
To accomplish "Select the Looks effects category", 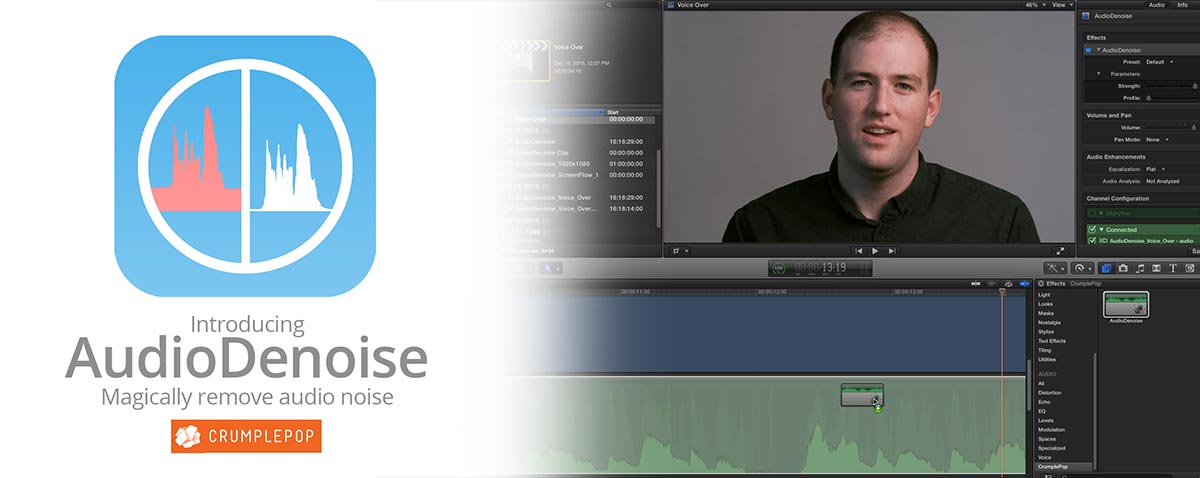I will point(1045,304).
